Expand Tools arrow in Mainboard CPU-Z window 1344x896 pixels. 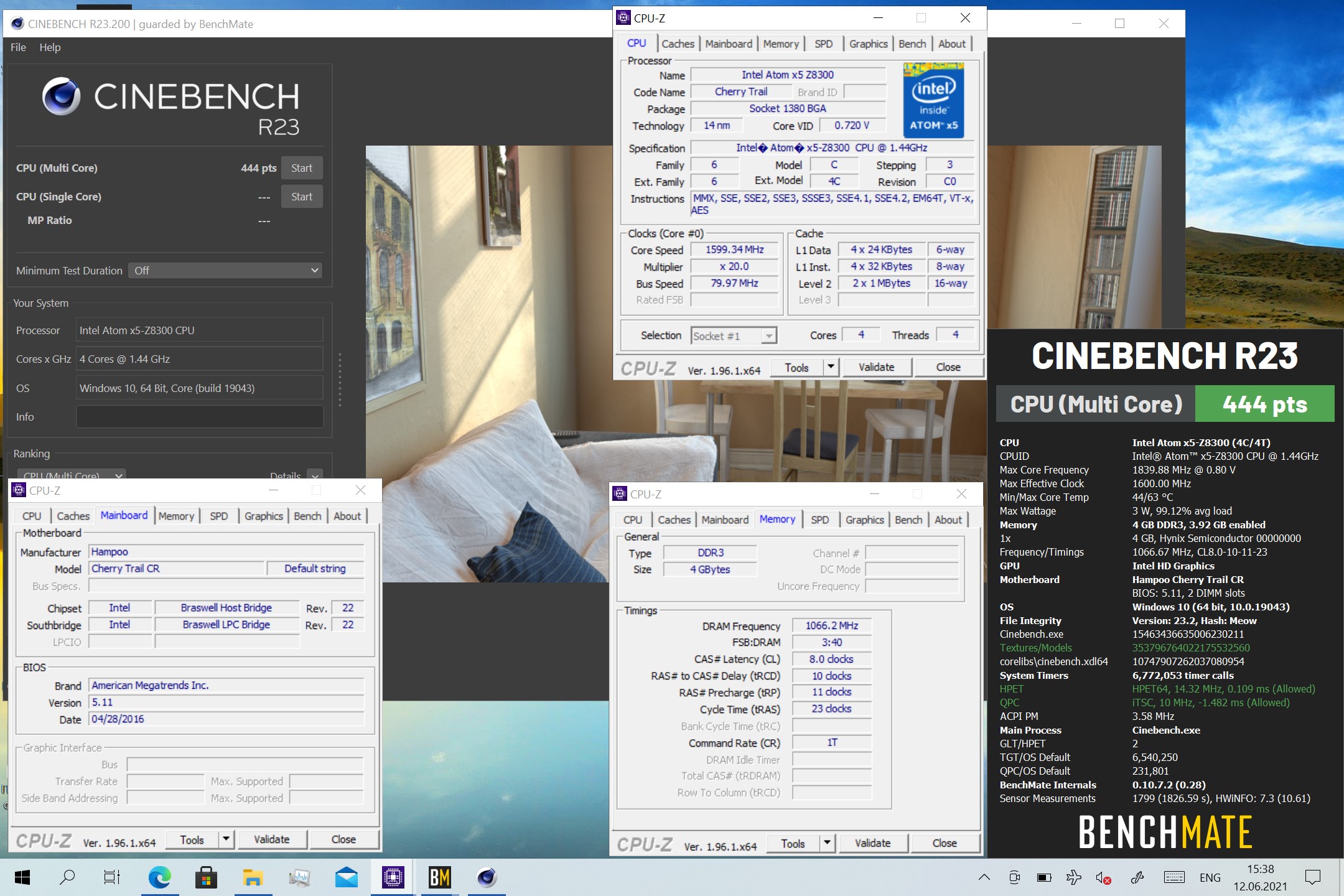point(226,839)
